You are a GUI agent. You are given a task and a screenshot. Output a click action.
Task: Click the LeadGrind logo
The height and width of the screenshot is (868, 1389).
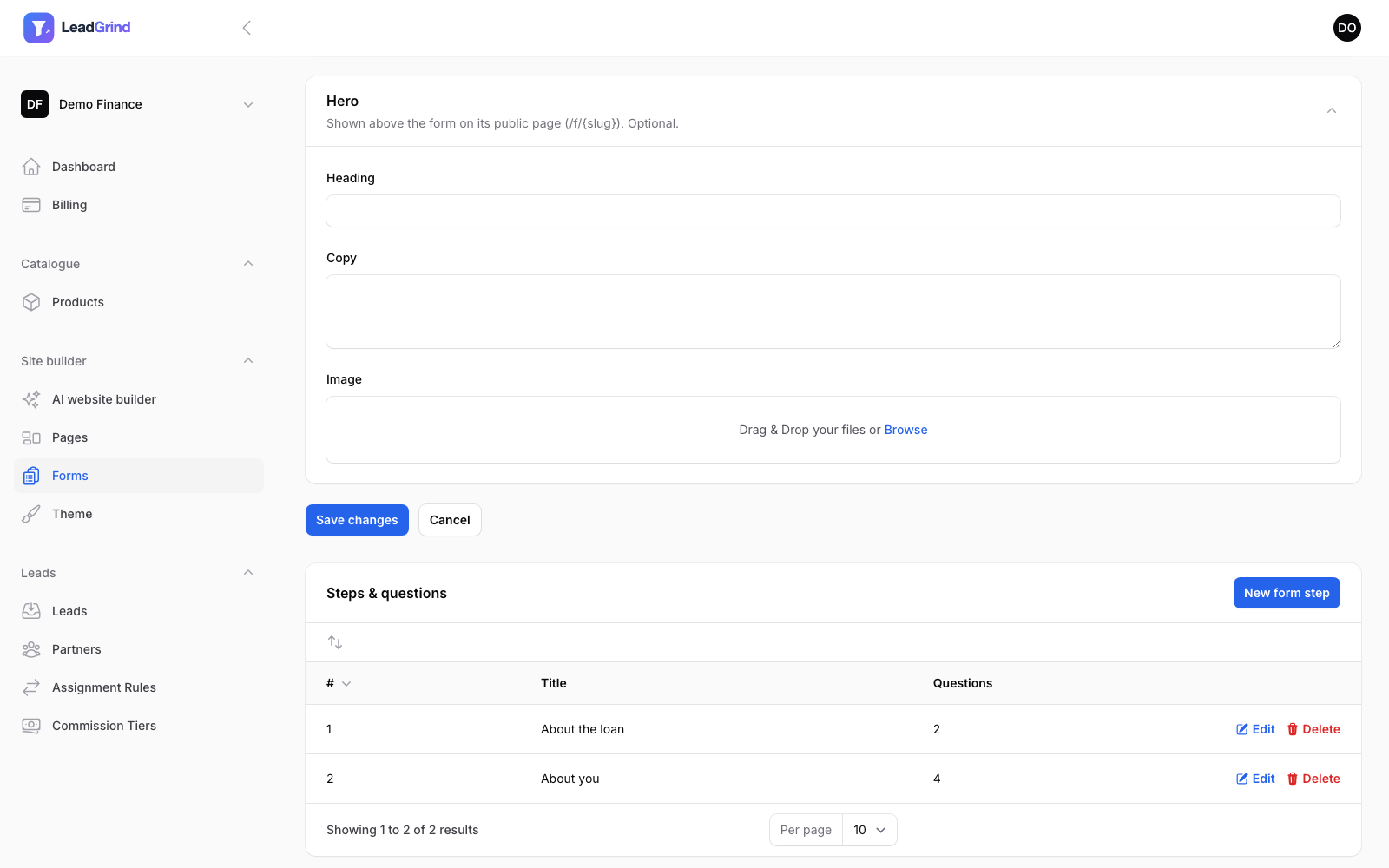[x=77, y=28]
